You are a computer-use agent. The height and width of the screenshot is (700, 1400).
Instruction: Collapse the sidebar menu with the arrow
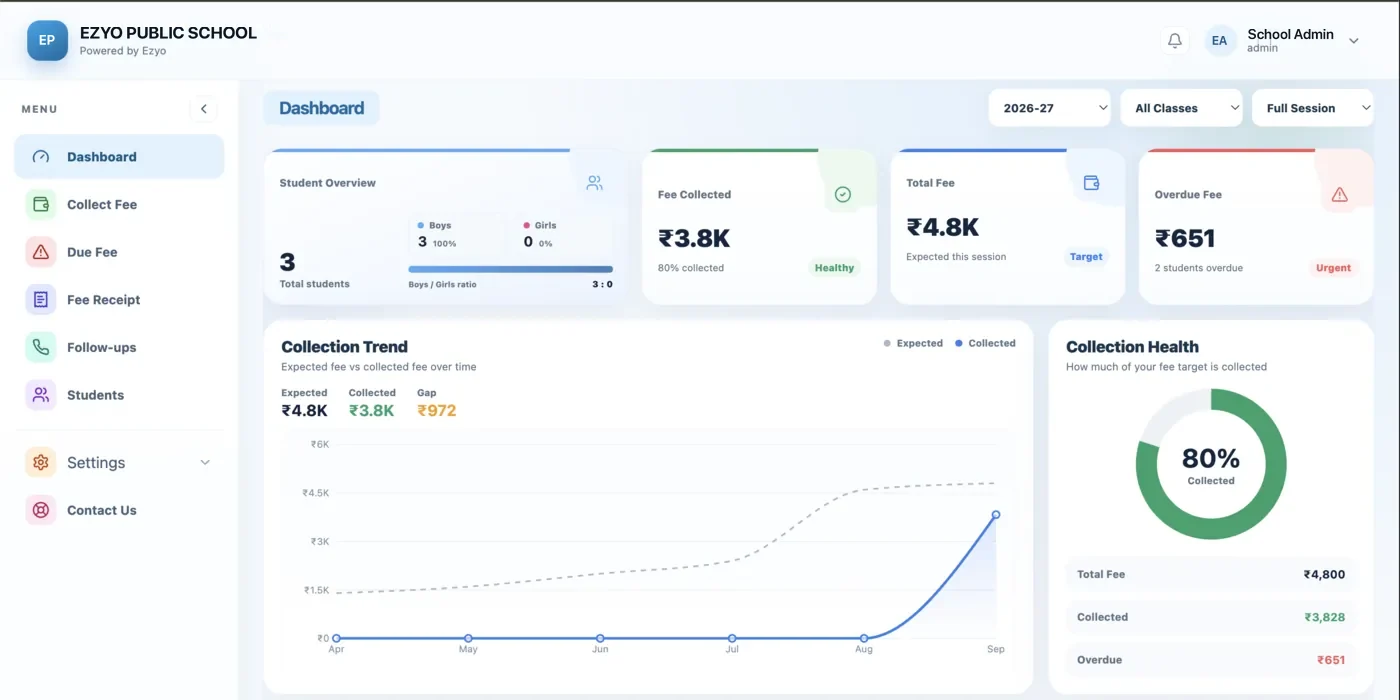pos(203,109)
